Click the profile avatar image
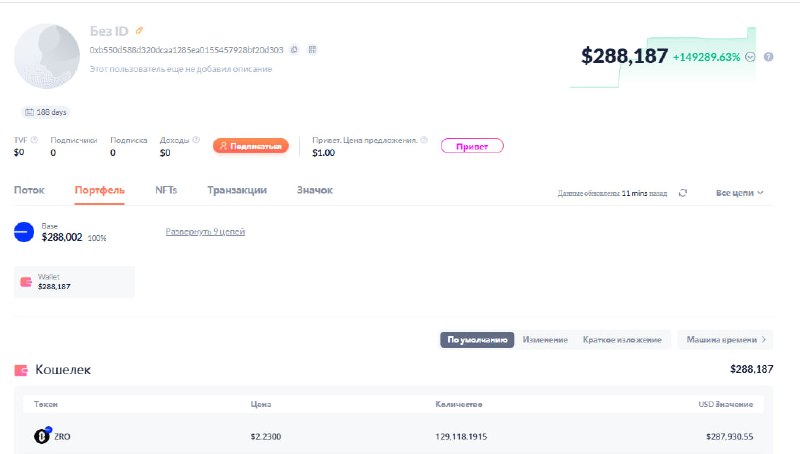This screenshot has width=800, height=454. point(47,55)
